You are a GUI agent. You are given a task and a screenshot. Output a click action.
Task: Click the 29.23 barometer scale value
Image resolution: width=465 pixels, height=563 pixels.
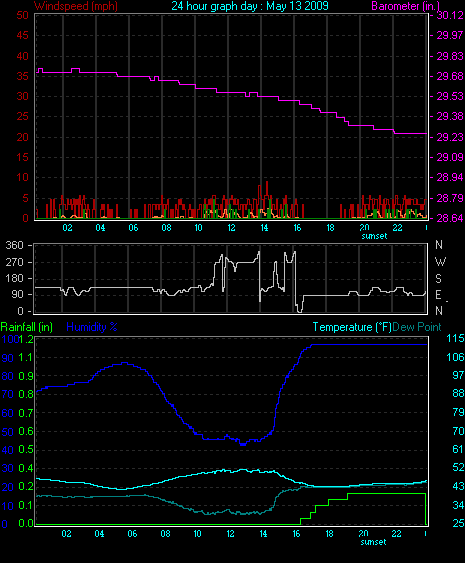450,137
